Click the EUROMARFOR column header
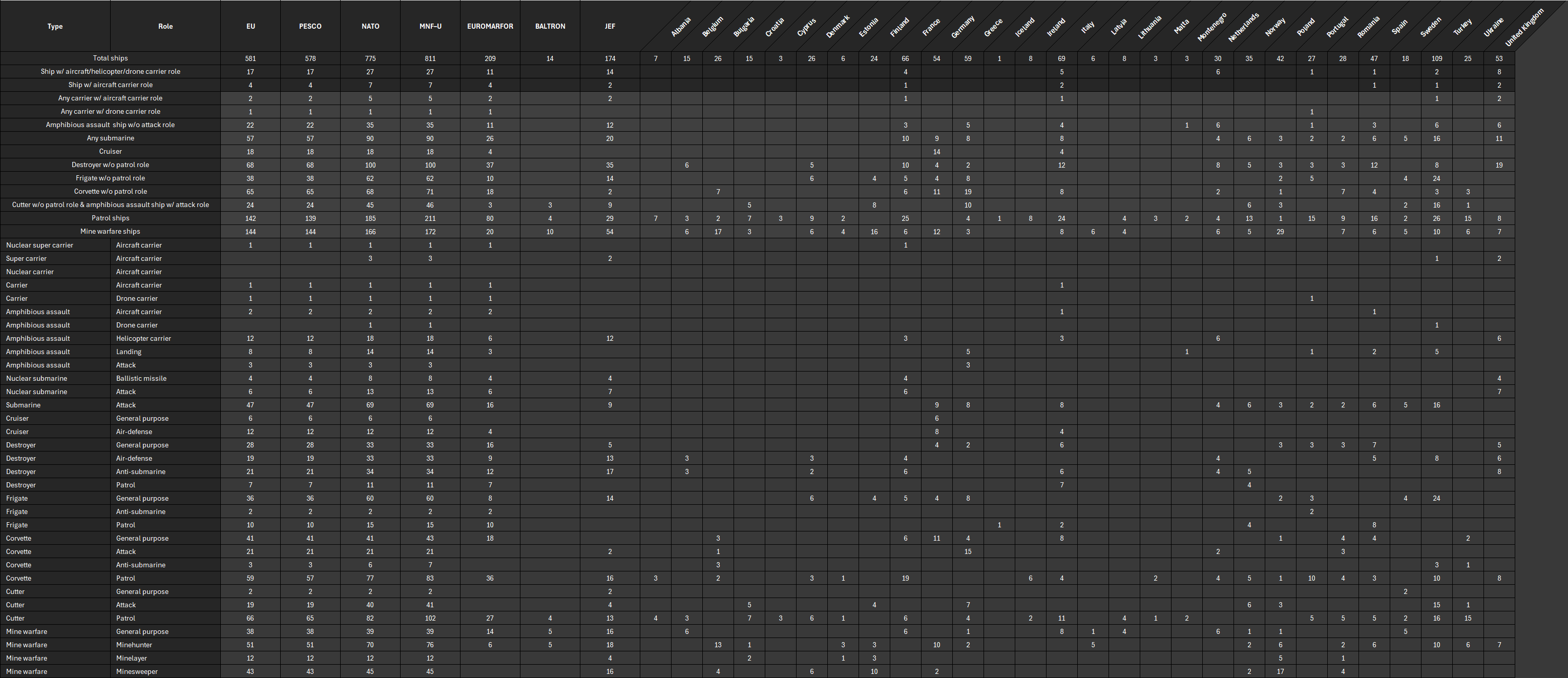 (490, 26)
